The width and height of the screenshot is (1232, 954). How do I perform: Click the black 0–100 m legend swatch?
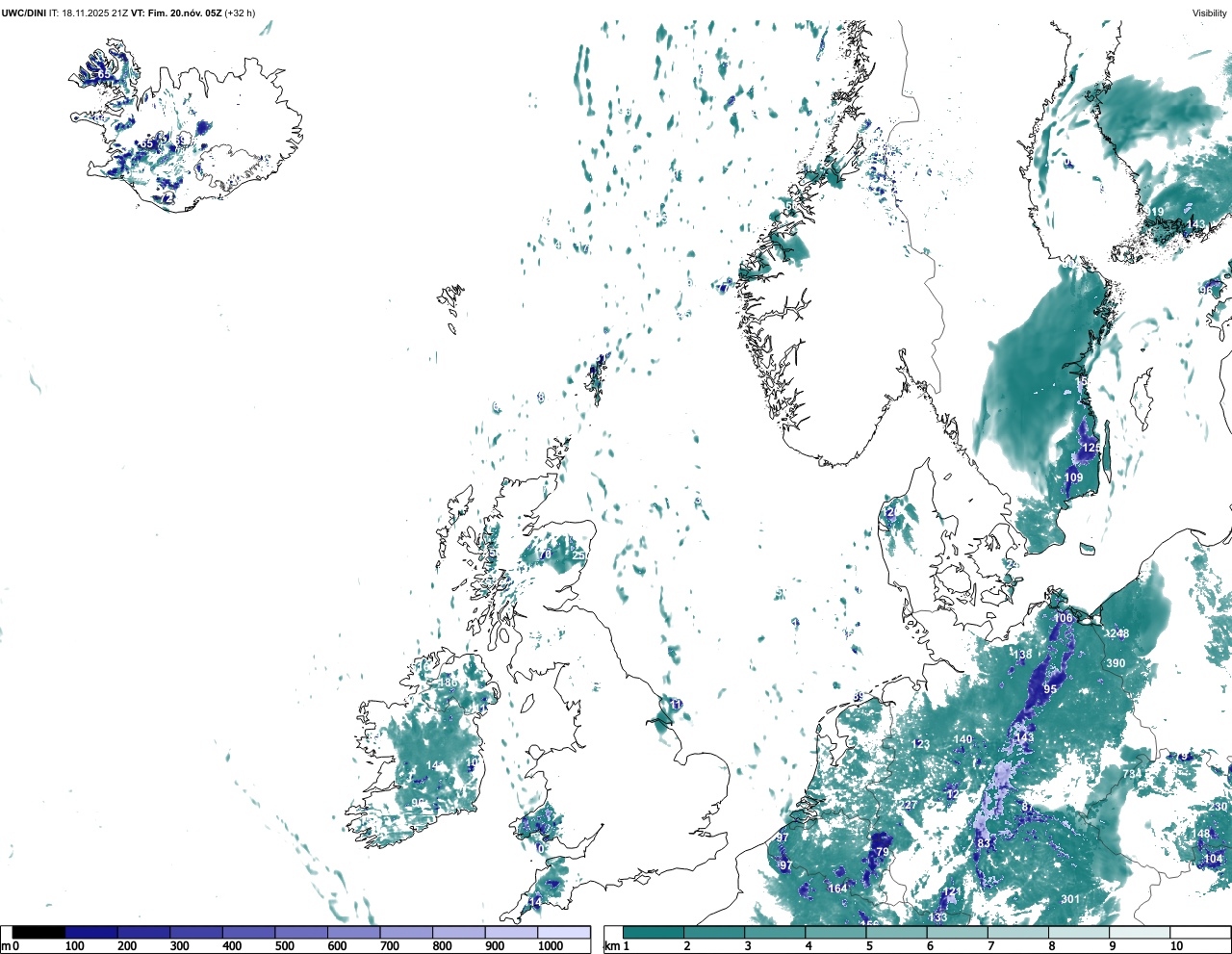pyautogui.click(x=39, y=932)
